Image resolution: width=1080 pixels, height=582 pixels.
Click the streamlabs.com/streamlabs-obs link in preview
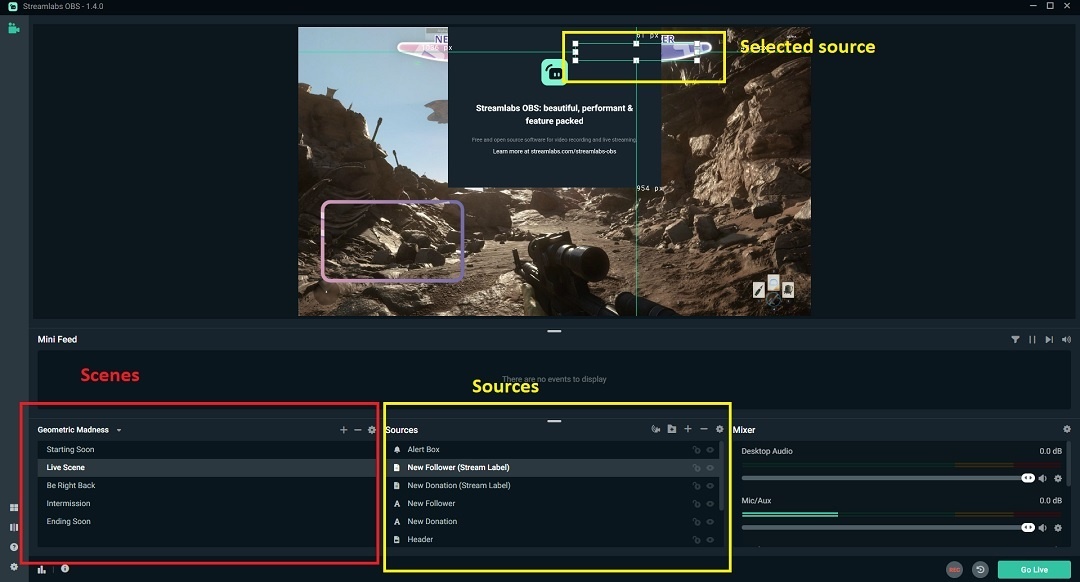tap(573, 152)
